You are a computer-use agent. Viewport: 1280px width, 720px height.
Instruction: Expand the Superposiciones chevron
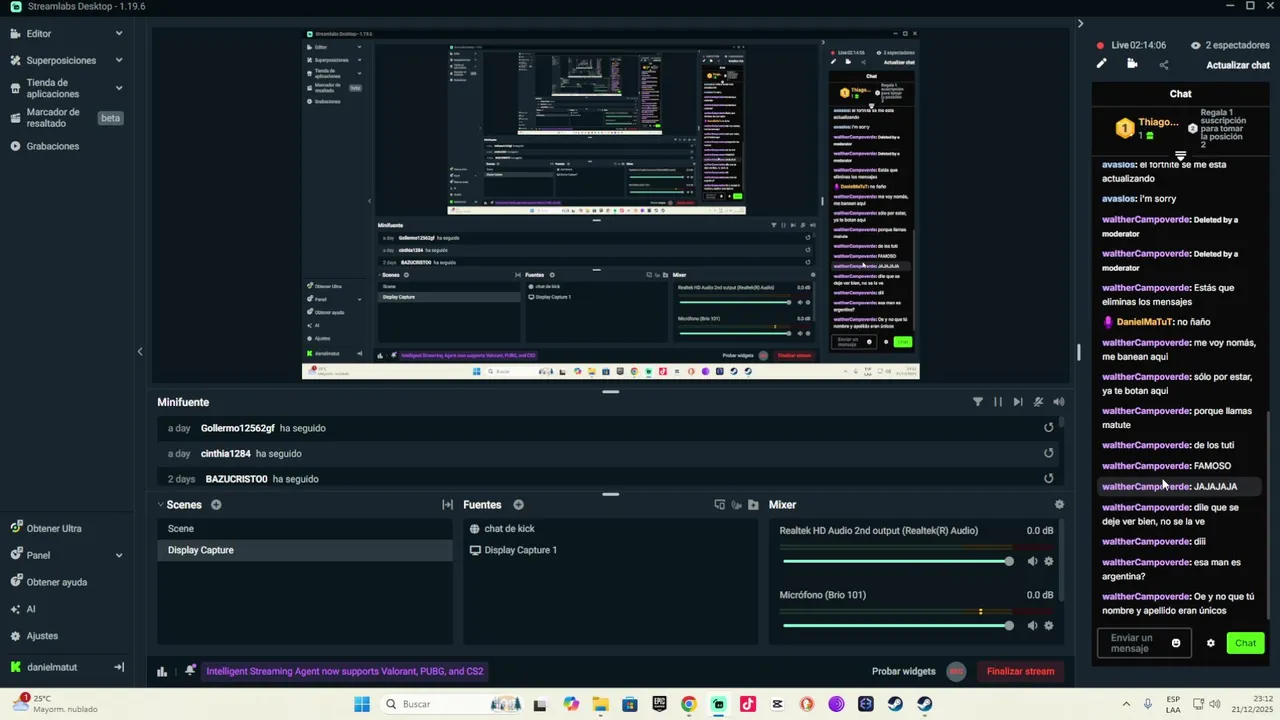(119, 60)
